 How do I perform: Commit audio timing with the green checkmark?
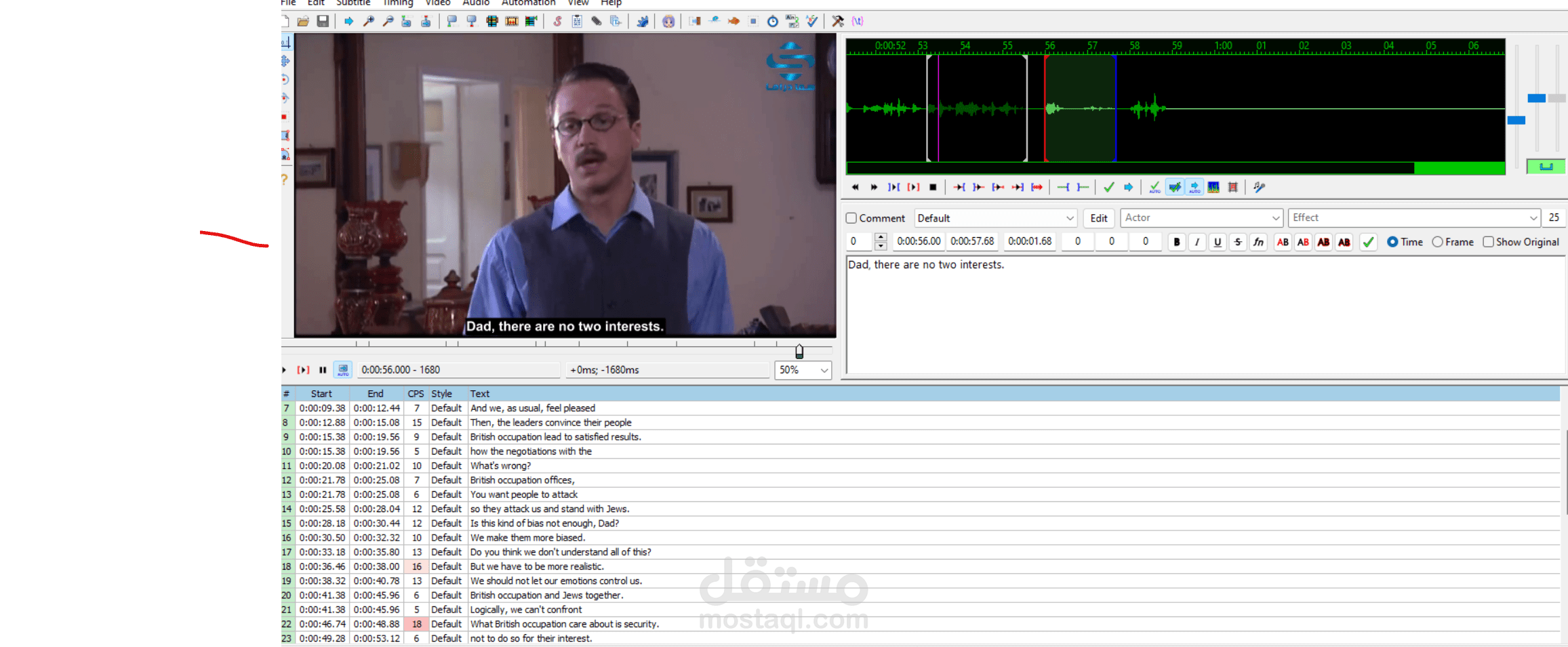1109,188
